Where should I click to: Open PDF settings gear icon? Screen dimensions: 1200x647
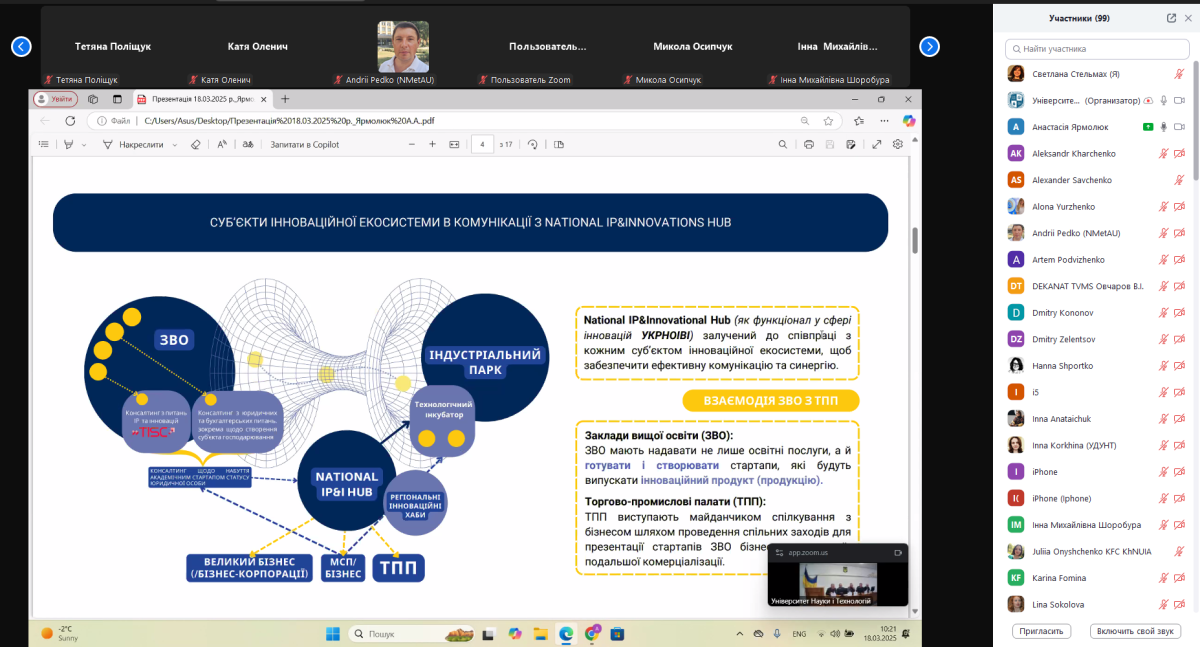(x=898, y=144)
